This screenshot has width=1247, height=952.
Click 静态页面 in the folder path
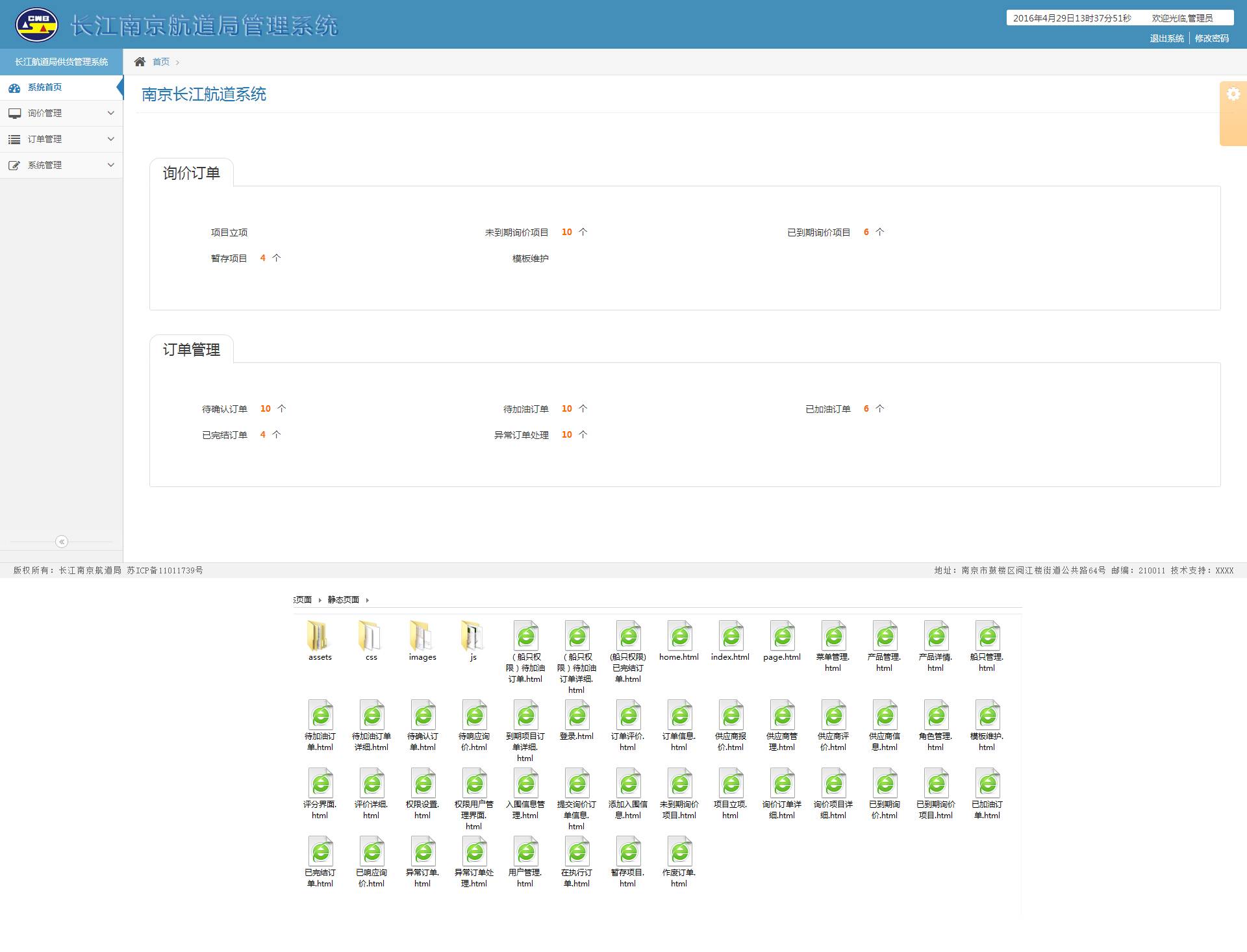tap(343, 599)
